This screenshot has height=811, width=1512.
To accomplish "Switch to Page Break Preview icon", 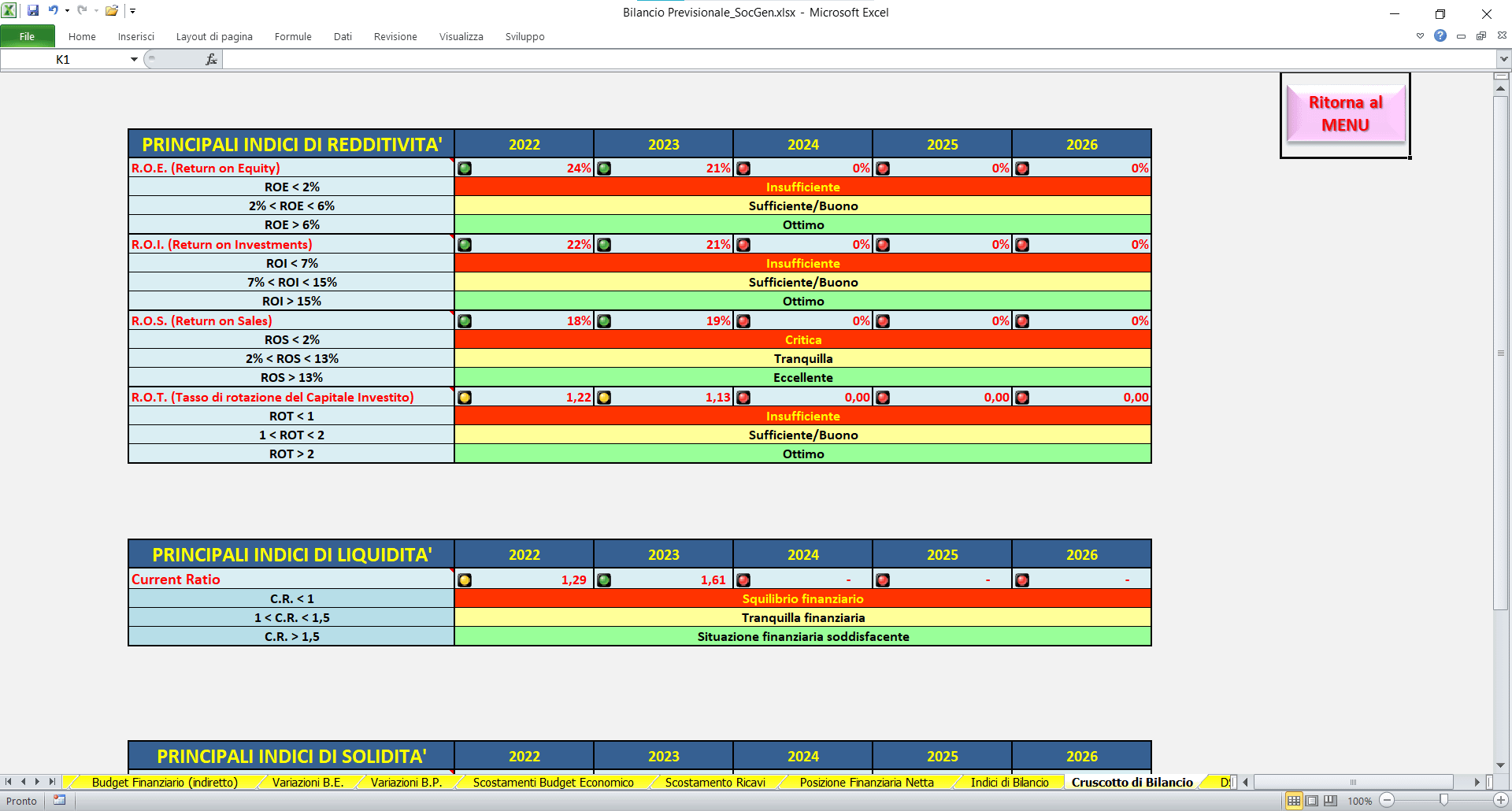I will coord(1330,801).
